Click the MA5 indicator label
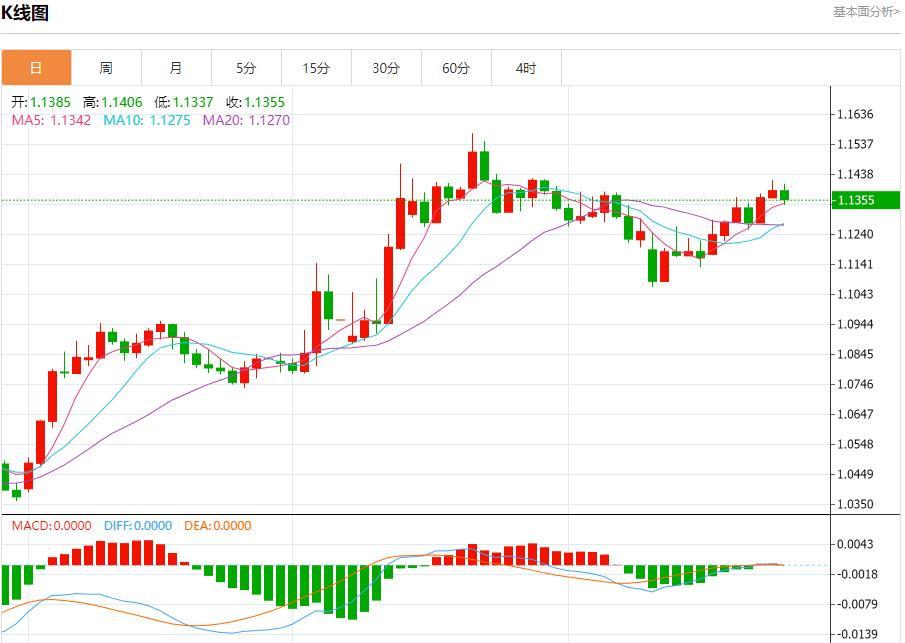This screenshot has width=905, height=643. (x=51, y=120)
